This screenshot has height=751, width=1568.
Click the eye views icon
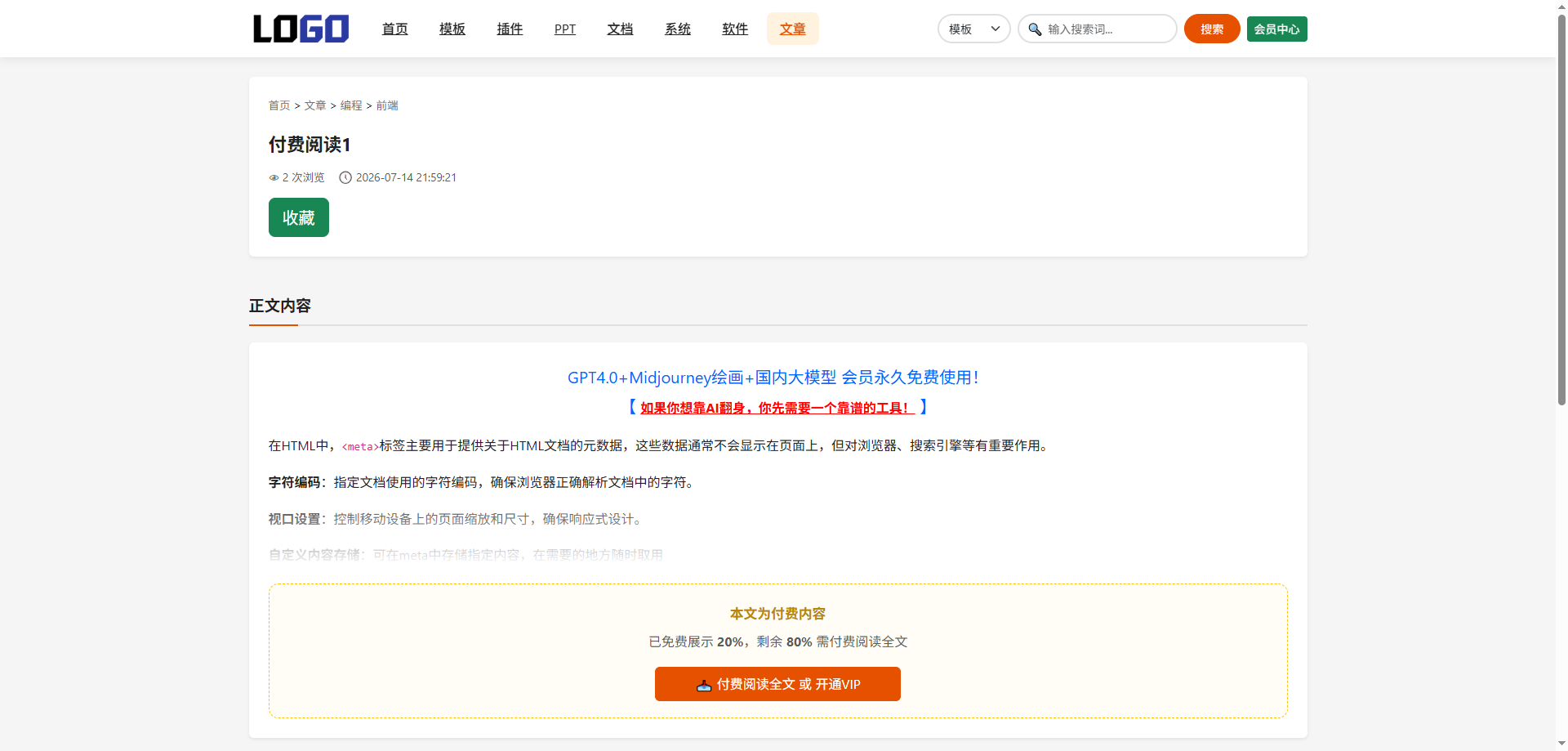(x=274, y=177)
